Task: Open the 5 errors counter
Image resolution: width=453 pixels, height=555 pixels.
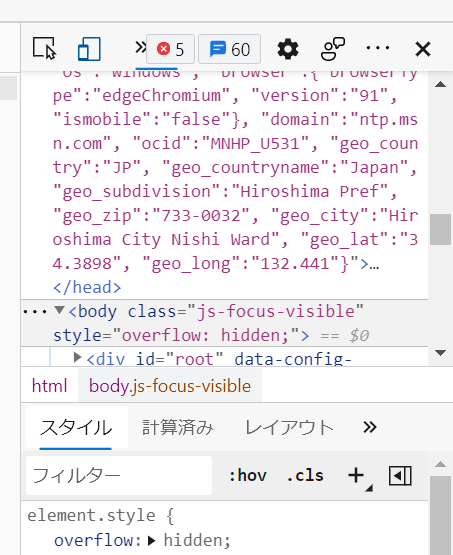Action: click(x=171, y=49)
